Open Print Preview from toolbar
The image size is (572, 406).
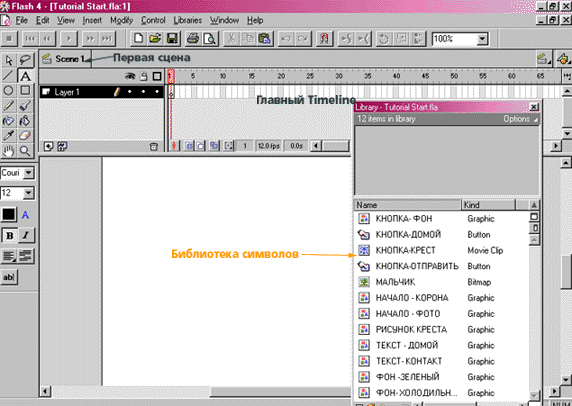click(210, 38)
